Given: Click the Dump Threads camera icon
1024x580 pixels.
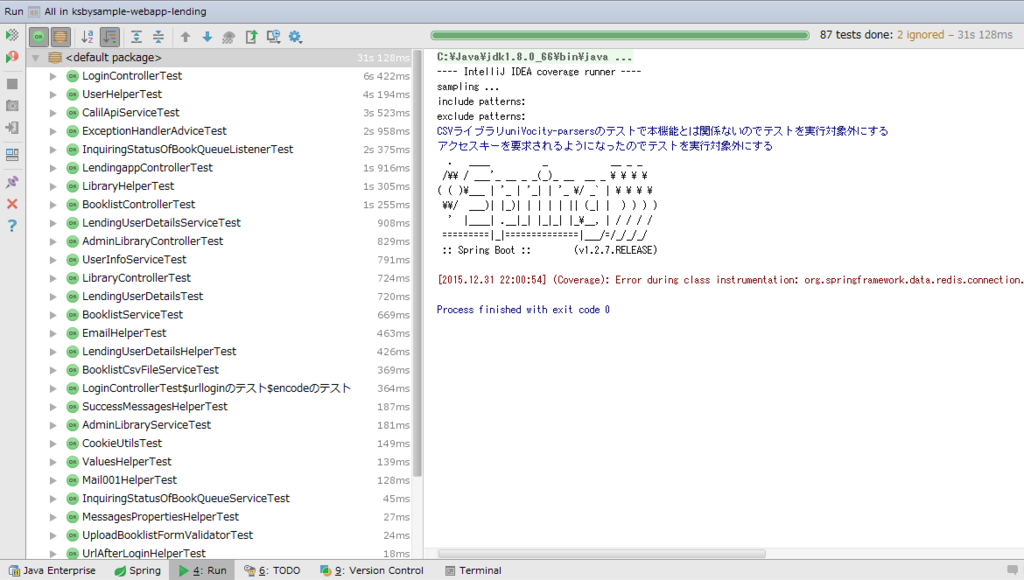Looking at the screenshot, I should click(12, 106).
